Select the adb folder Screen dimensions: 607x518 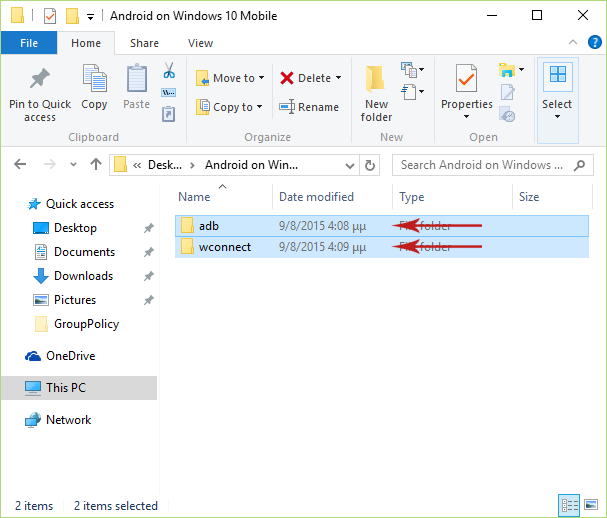pyautogui.click(x=382, y=226)
